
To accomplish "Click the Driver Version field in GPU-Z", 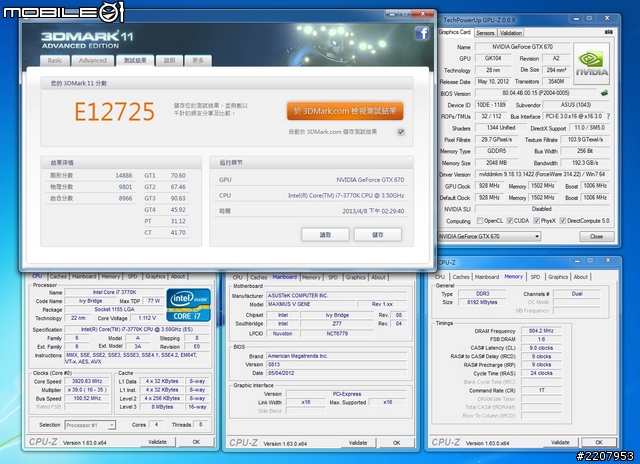I will tap(542, 174).
